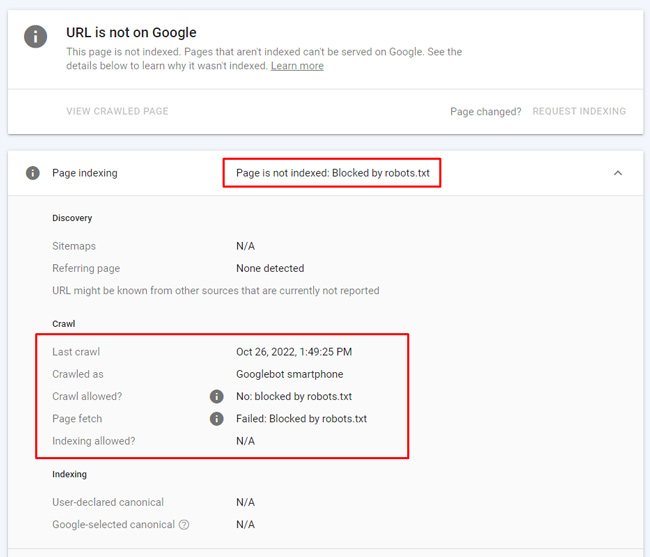Image resolution: width=650 pixels, height=557 pixels.
Task: Click Failed: Blocked by robots.txt value
Action: coord(301,419)
